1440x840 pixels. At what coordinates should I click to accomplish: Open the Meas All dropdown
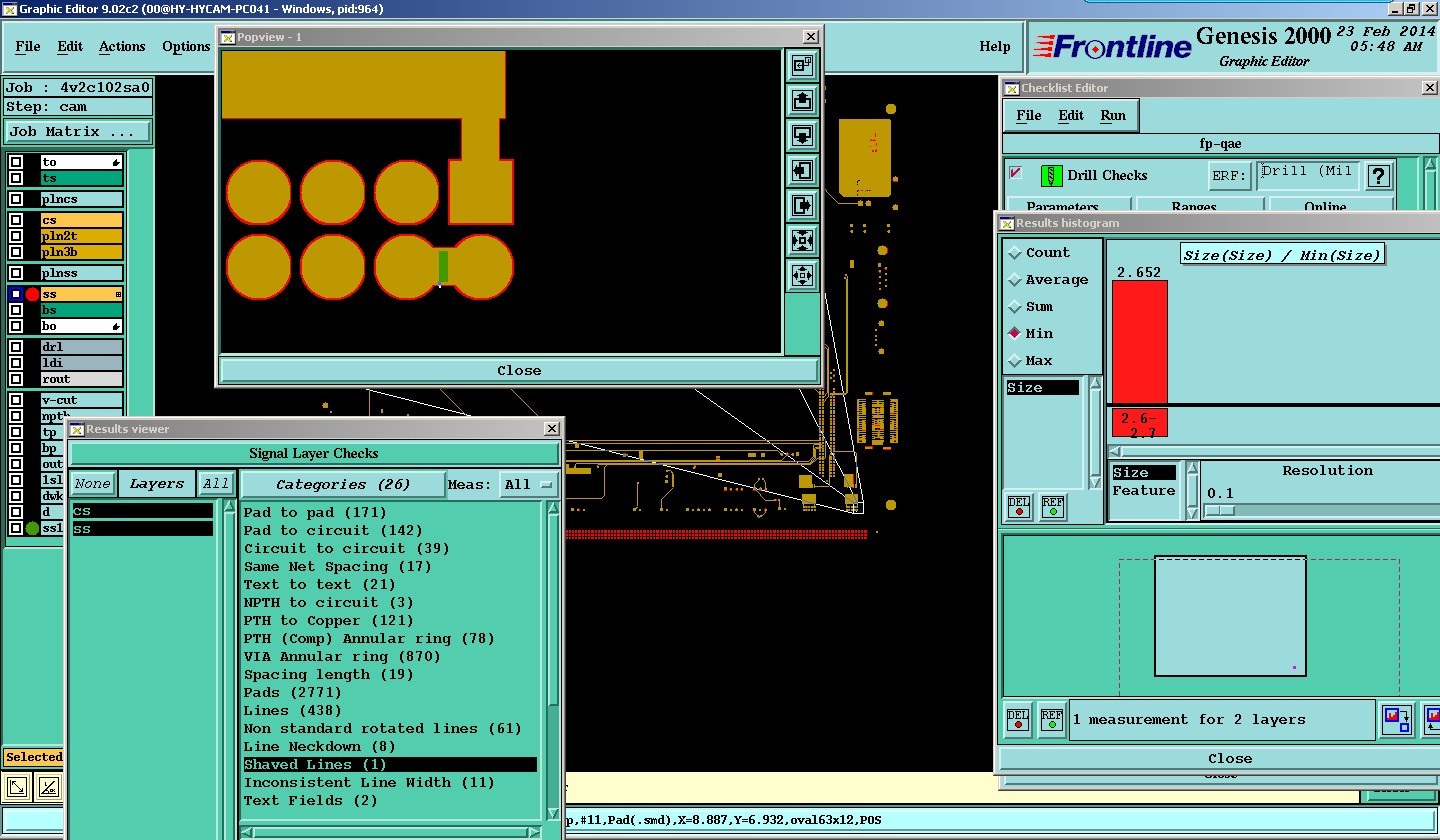tap(530, 484)
